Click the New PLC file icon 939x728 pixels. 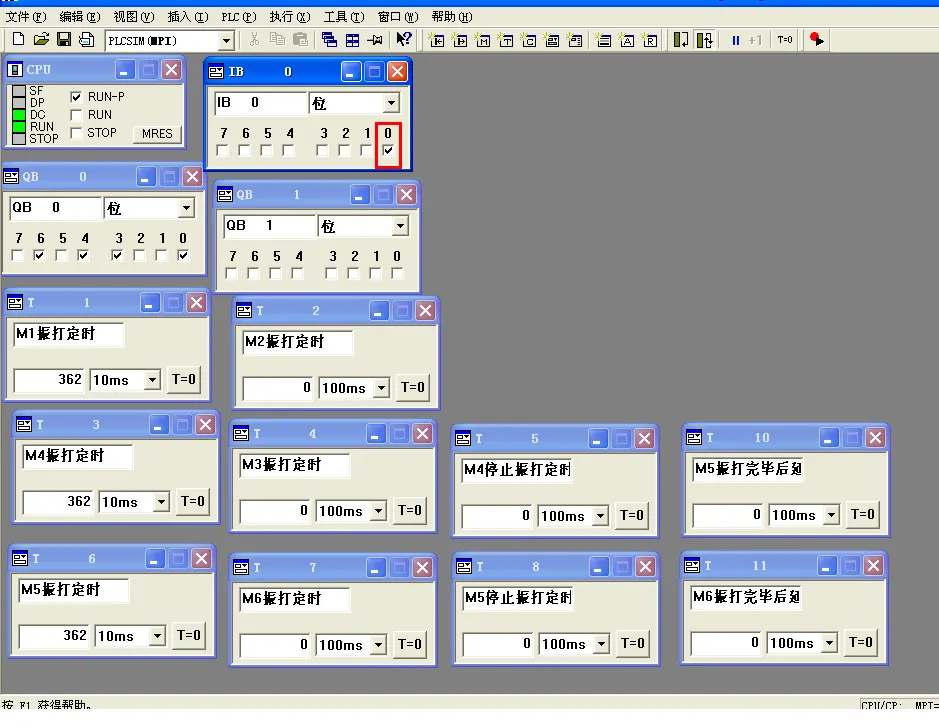pyautogui.click(x=19, y=40)
